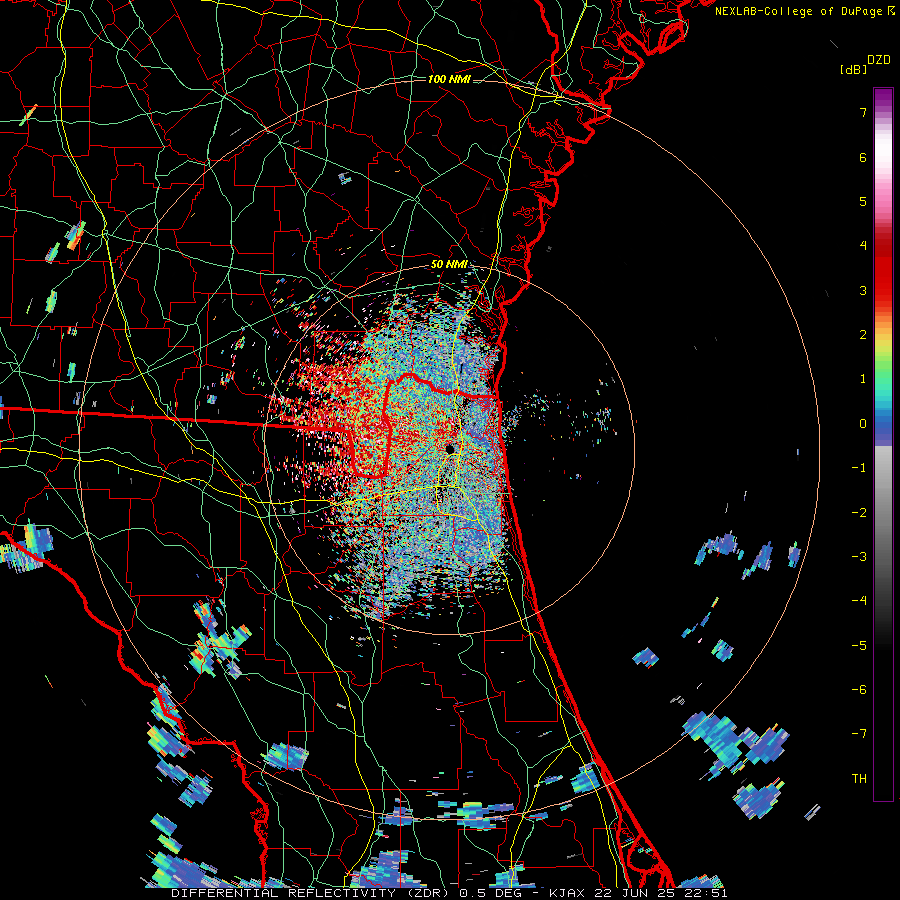The image size is (900, 900).
Task: Click scale value 3 on the legend
Action: (x=863, y=290)
